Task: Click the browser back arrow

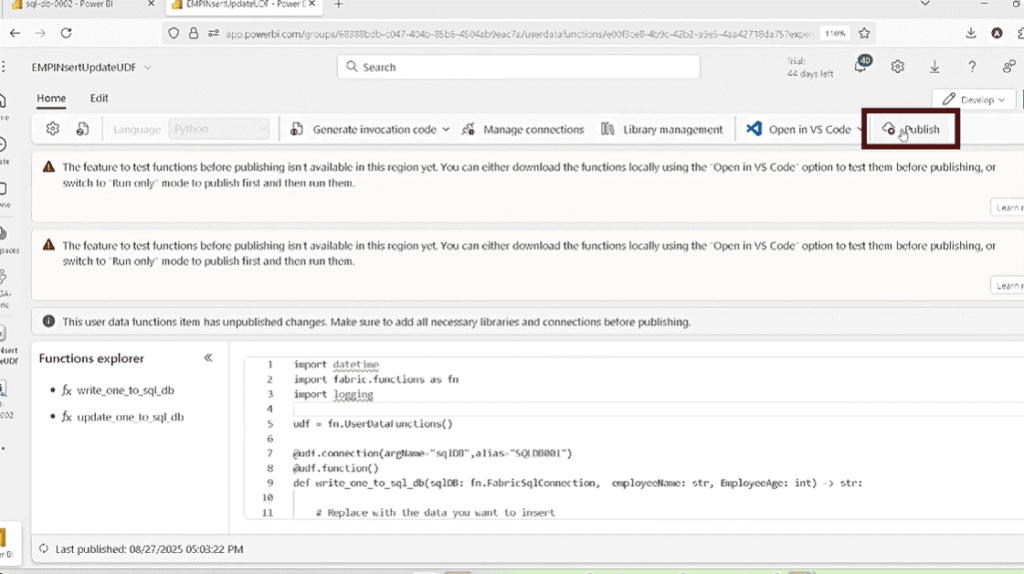Action: [15, 33]
